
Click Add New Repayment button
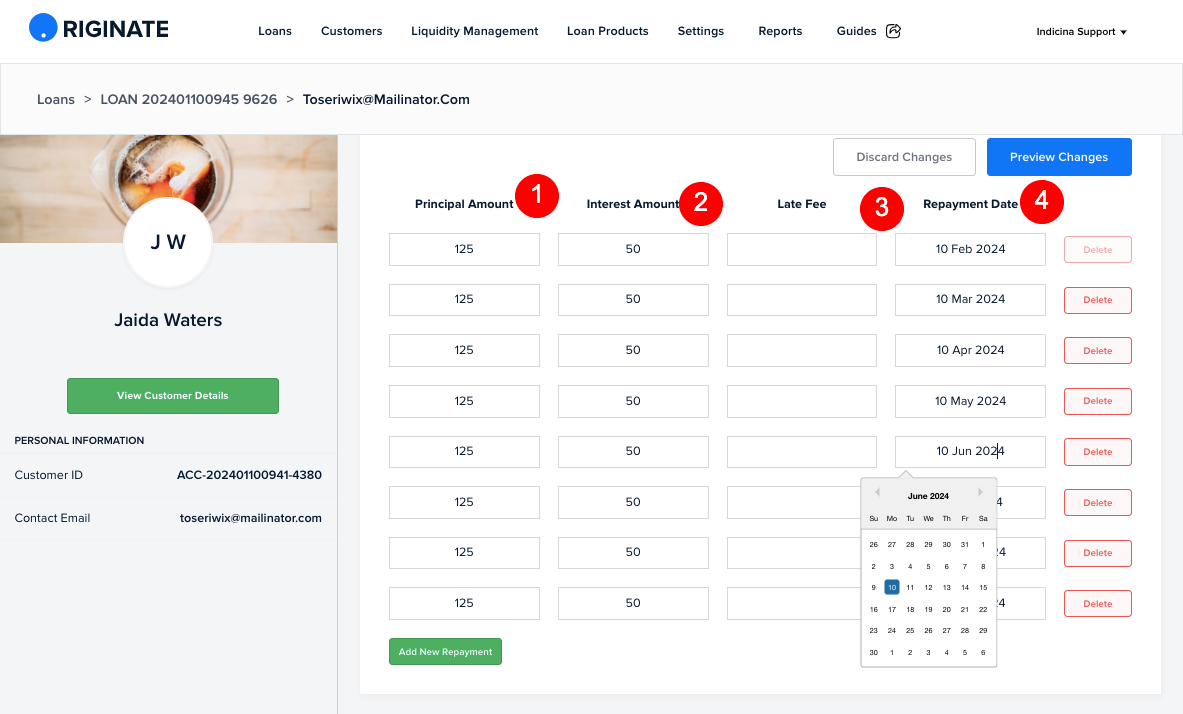pos(445,651)
